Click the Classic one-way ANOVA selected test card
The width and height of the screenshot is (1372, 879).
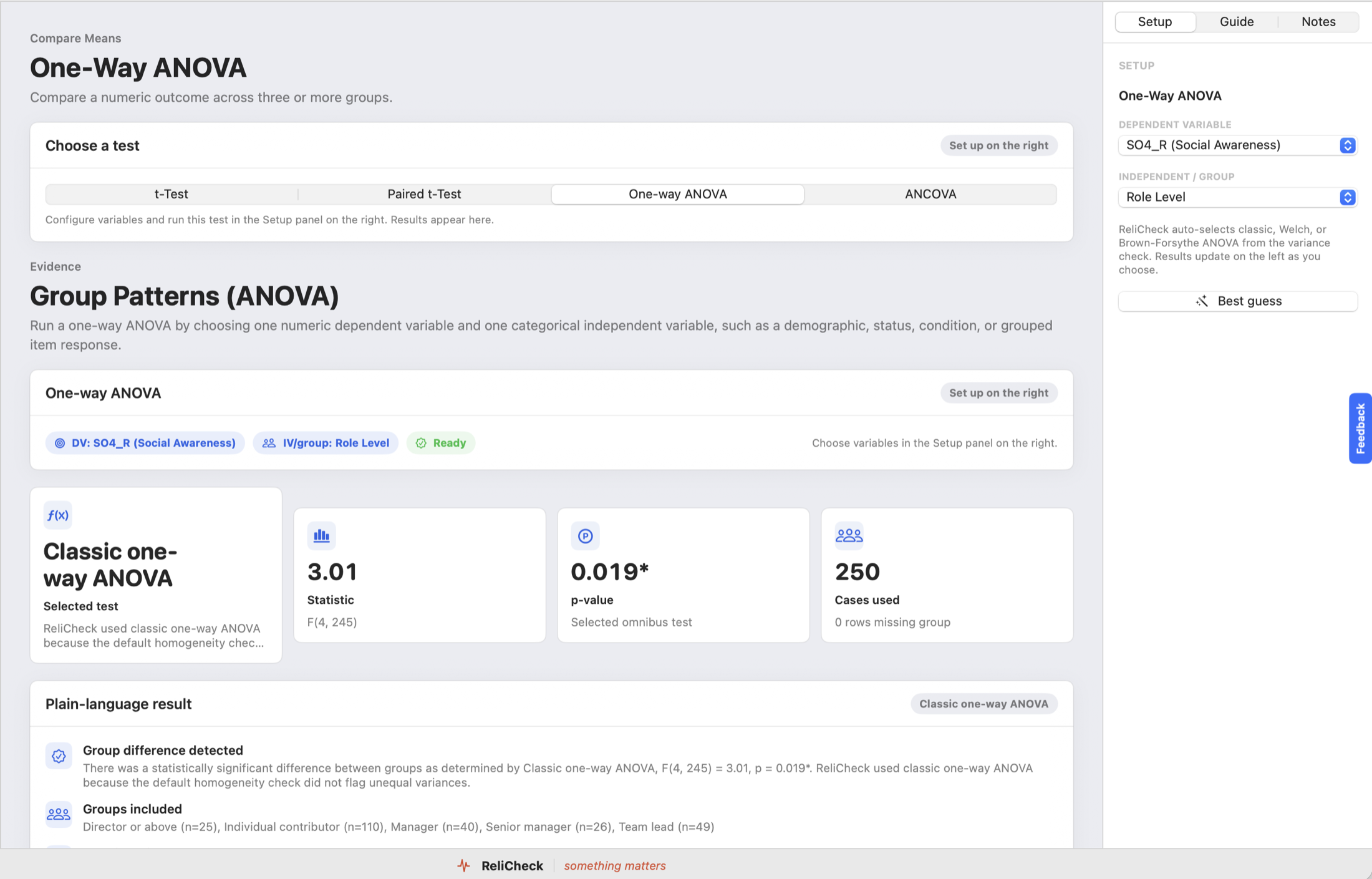[x=156, y=575]
